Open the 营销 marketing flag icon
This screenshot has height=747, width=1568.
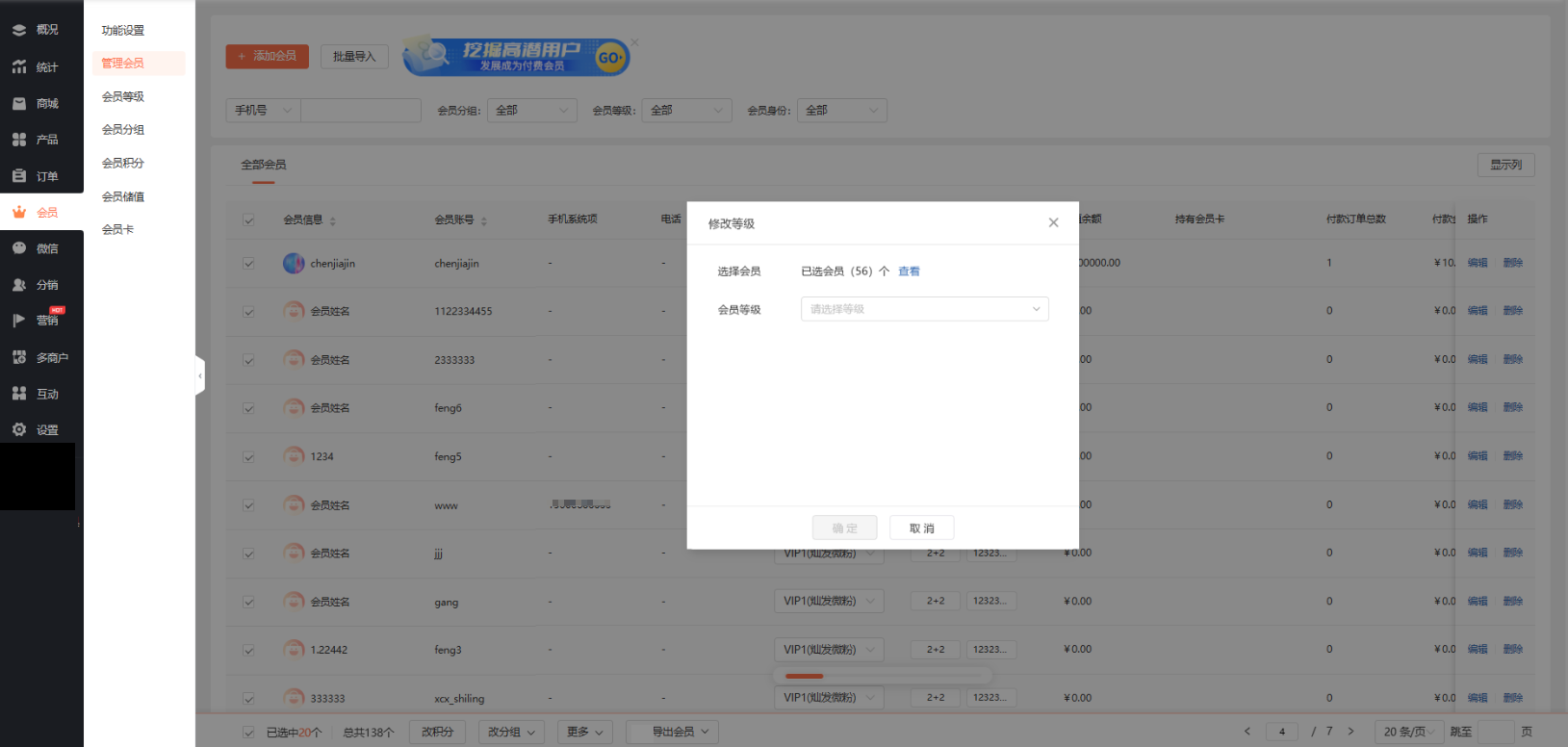(19, 321)
